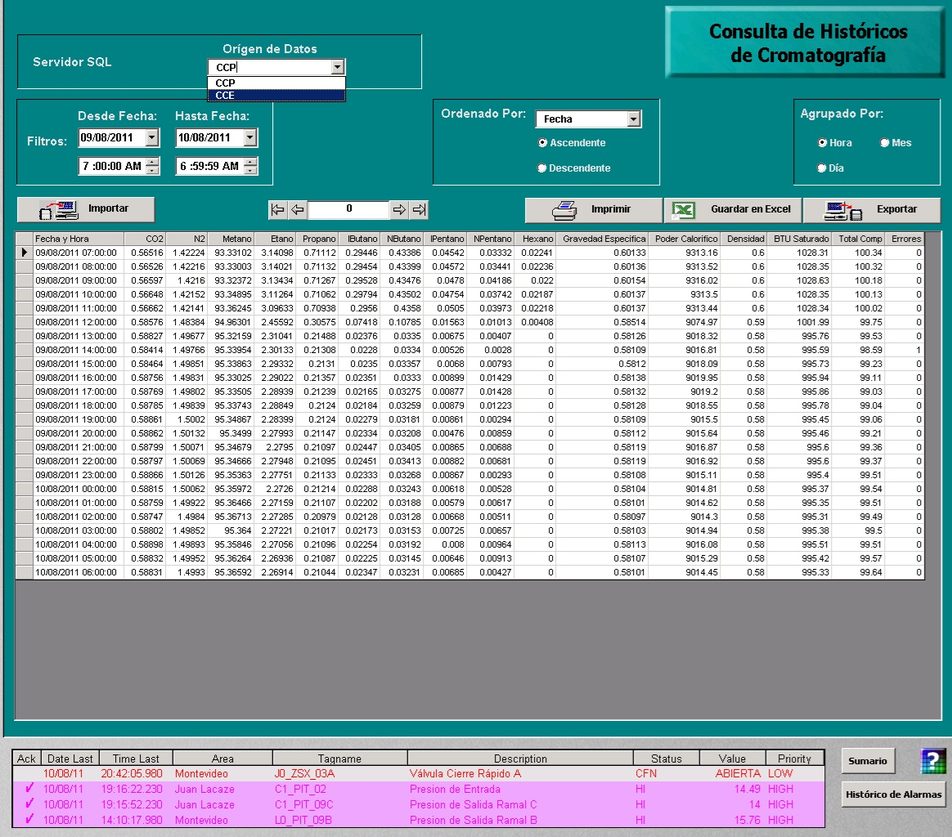Click alarm description Presion de Entrada
The height and width of the screenshot is (837, 952).
[x=455, y=788]
